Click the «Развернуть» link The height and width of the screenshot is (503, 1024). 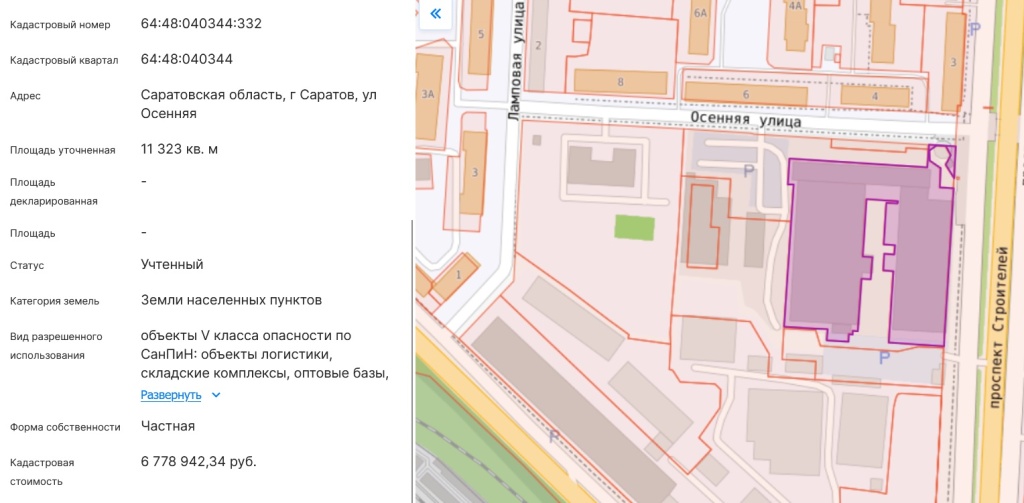click(171, 395)
